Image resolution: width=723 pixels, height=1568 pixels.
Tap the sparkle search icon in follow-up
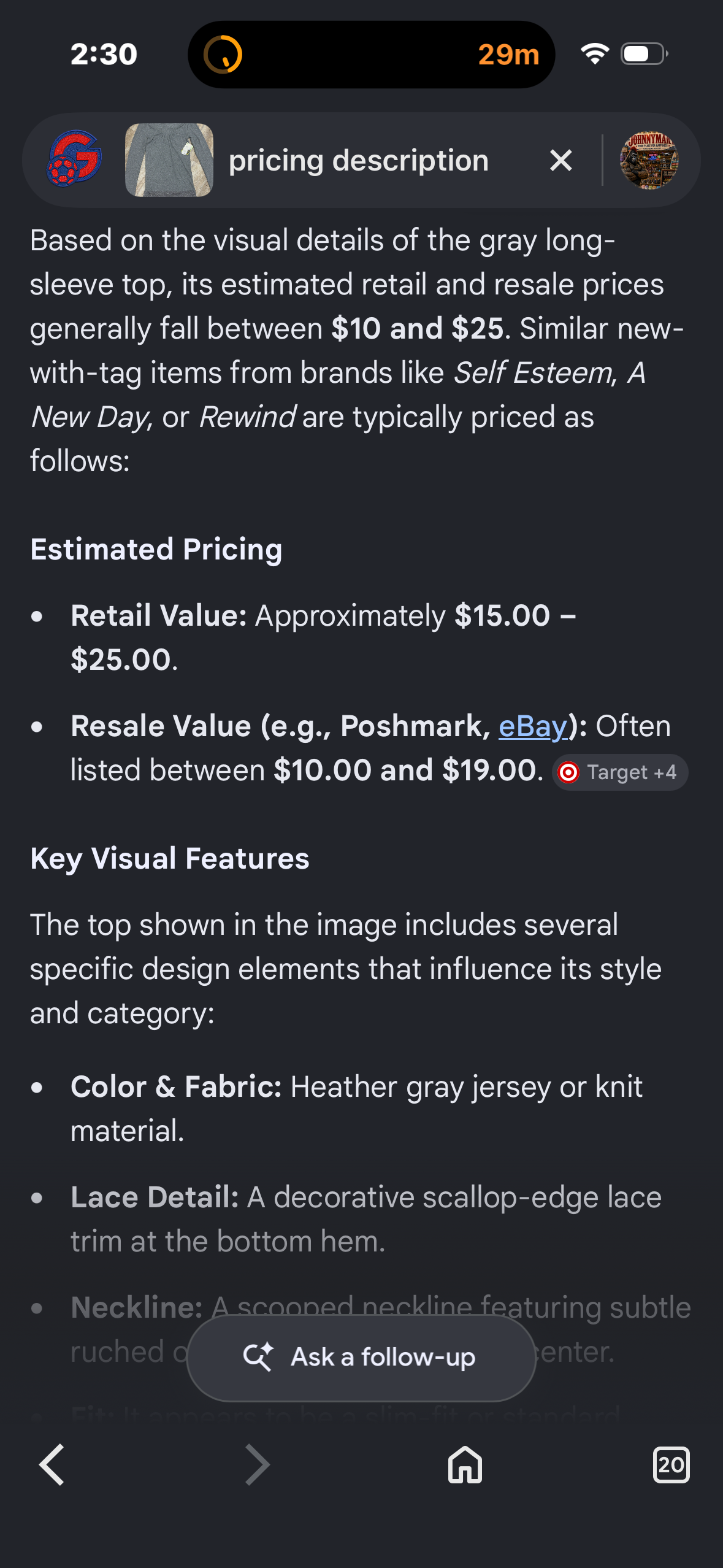coord(258,1356)
